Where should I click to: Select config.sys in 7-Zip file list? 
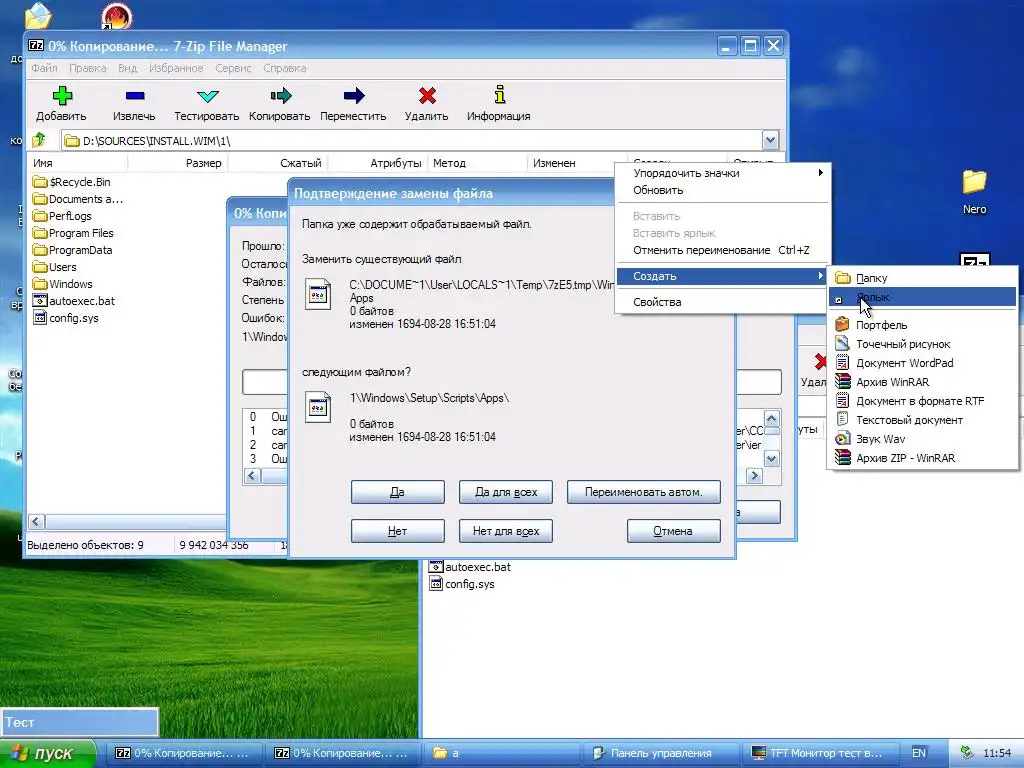[x=66, y=318]
